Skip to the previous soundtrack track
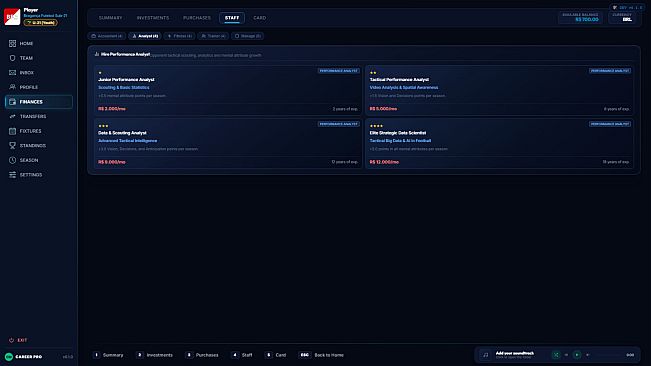Viewport: 651px width, 366px height. point(566,355)
